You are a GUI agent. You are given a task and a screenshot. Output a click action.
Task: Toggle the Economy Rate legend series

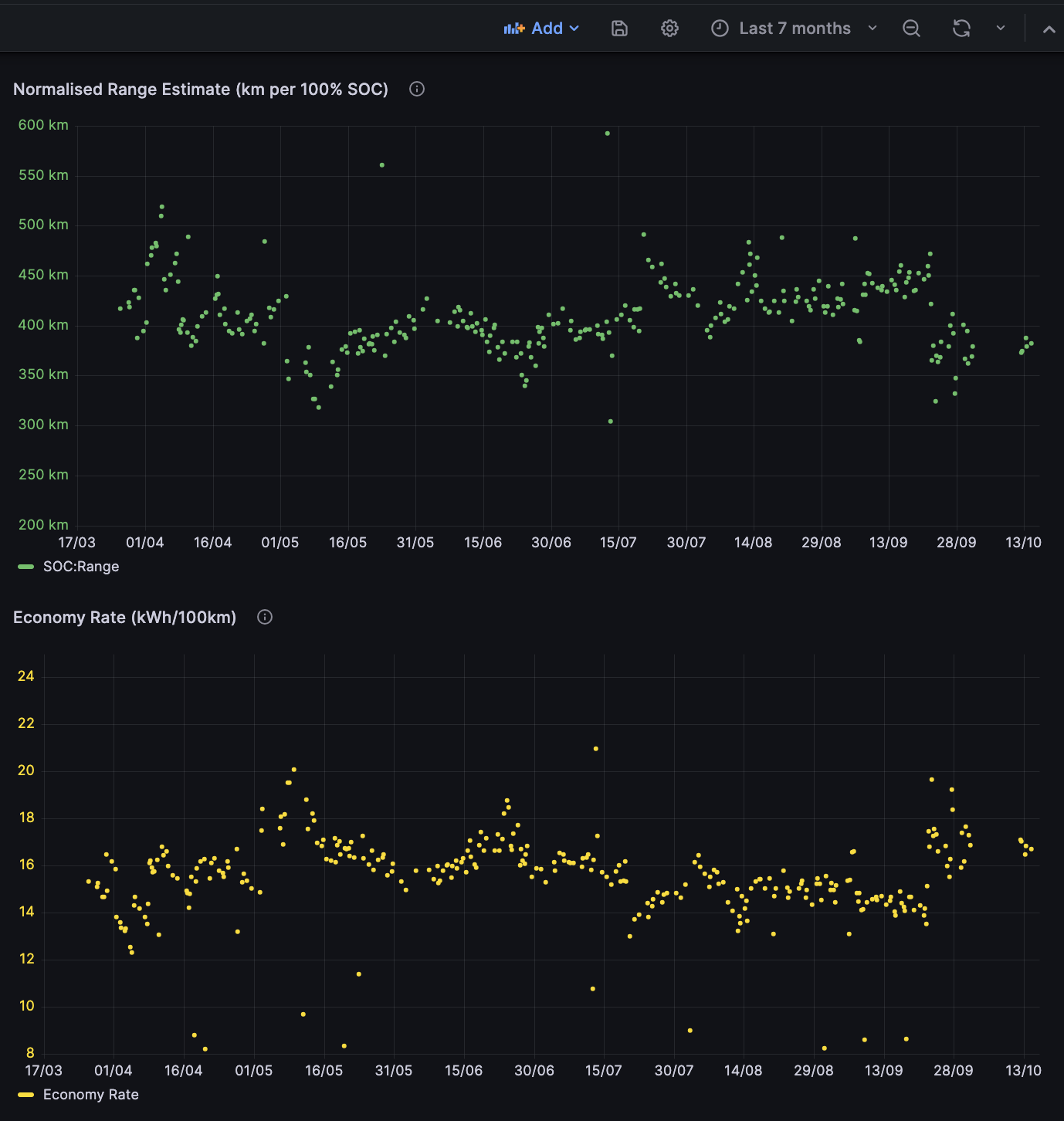(91, 1095)
